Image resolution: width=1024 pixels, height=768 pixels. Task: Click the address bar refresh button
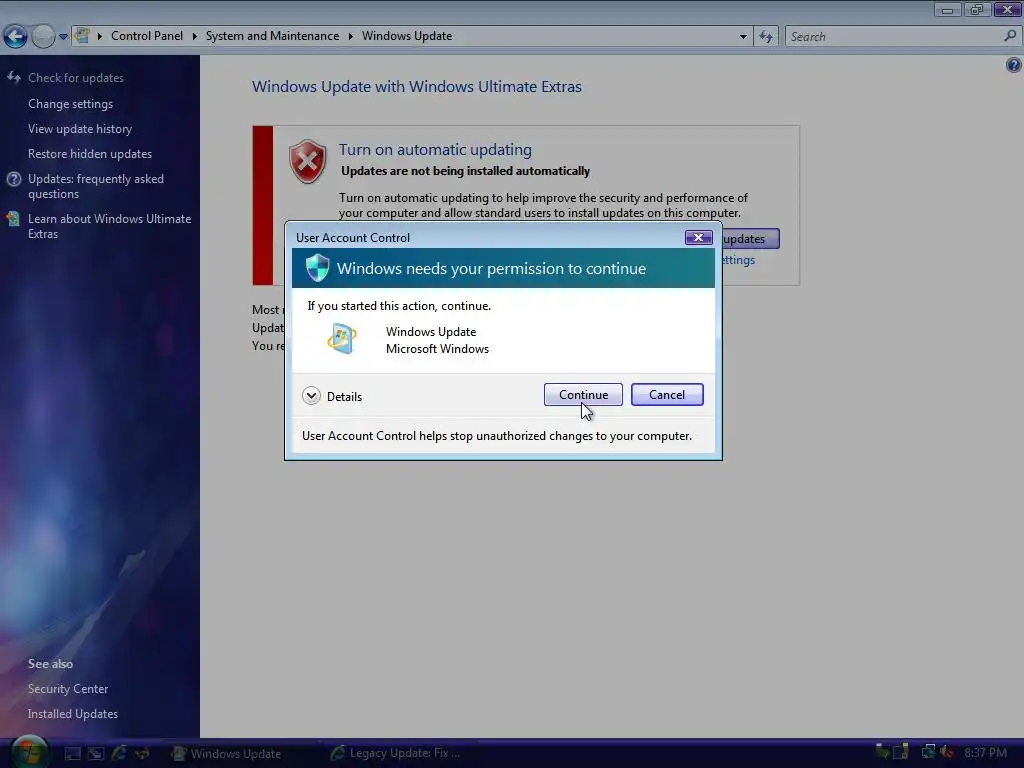pyautogui.click(x=765, y=37)
